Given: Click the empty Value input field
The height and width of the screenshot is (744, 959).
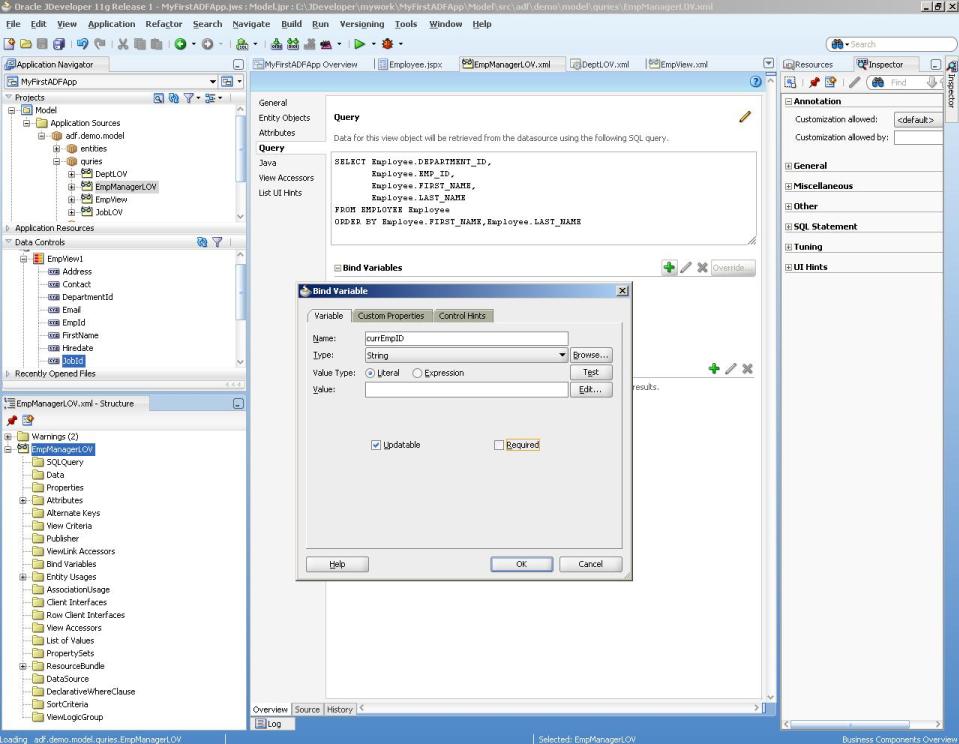Looking at the screenshot, I should [x=466, y=389].
